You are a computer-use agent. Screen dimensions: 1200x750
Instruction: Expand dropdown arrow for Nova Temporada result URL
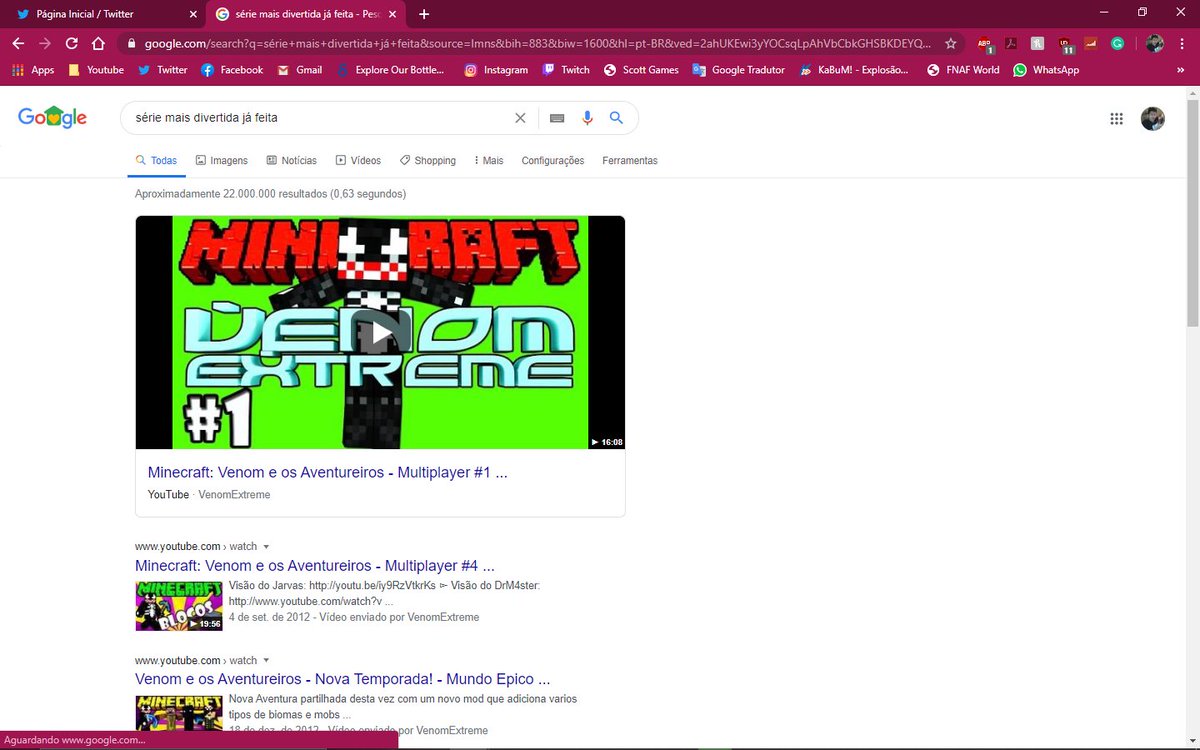[x=266, y=661]
